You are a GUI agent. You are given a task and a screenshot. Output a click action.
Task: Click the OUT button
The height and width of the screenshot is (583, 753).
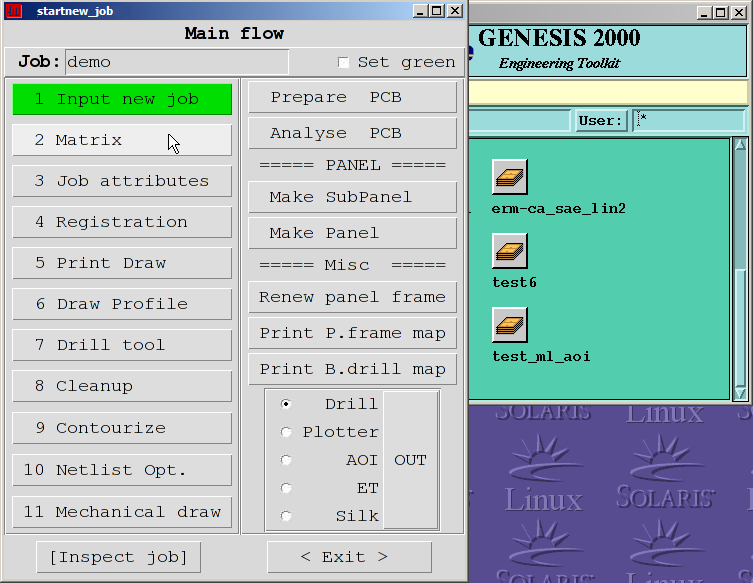pyautogui.click(x=411, y=460)
